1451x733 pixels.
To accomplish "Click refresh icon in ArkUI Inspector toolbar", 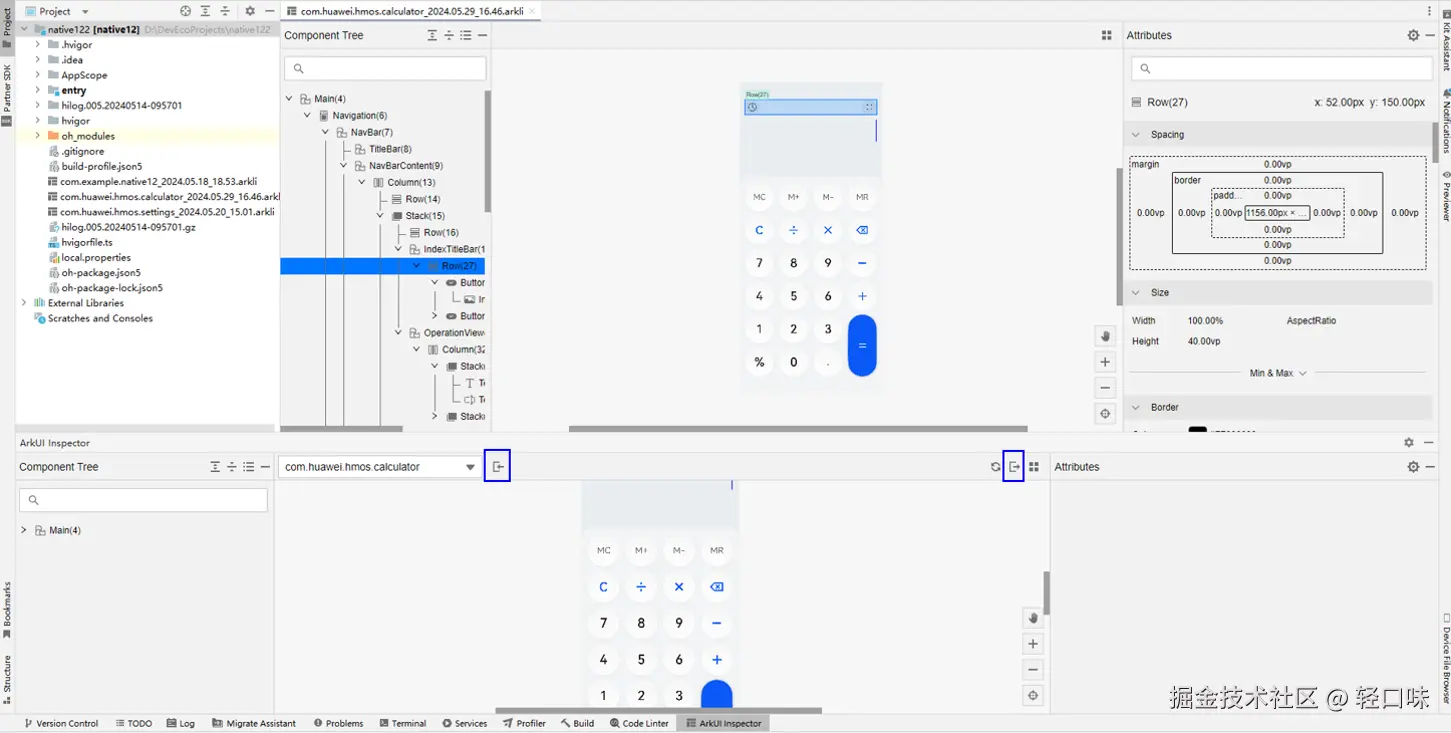I will pyautogui.click(x=995, y=467).
